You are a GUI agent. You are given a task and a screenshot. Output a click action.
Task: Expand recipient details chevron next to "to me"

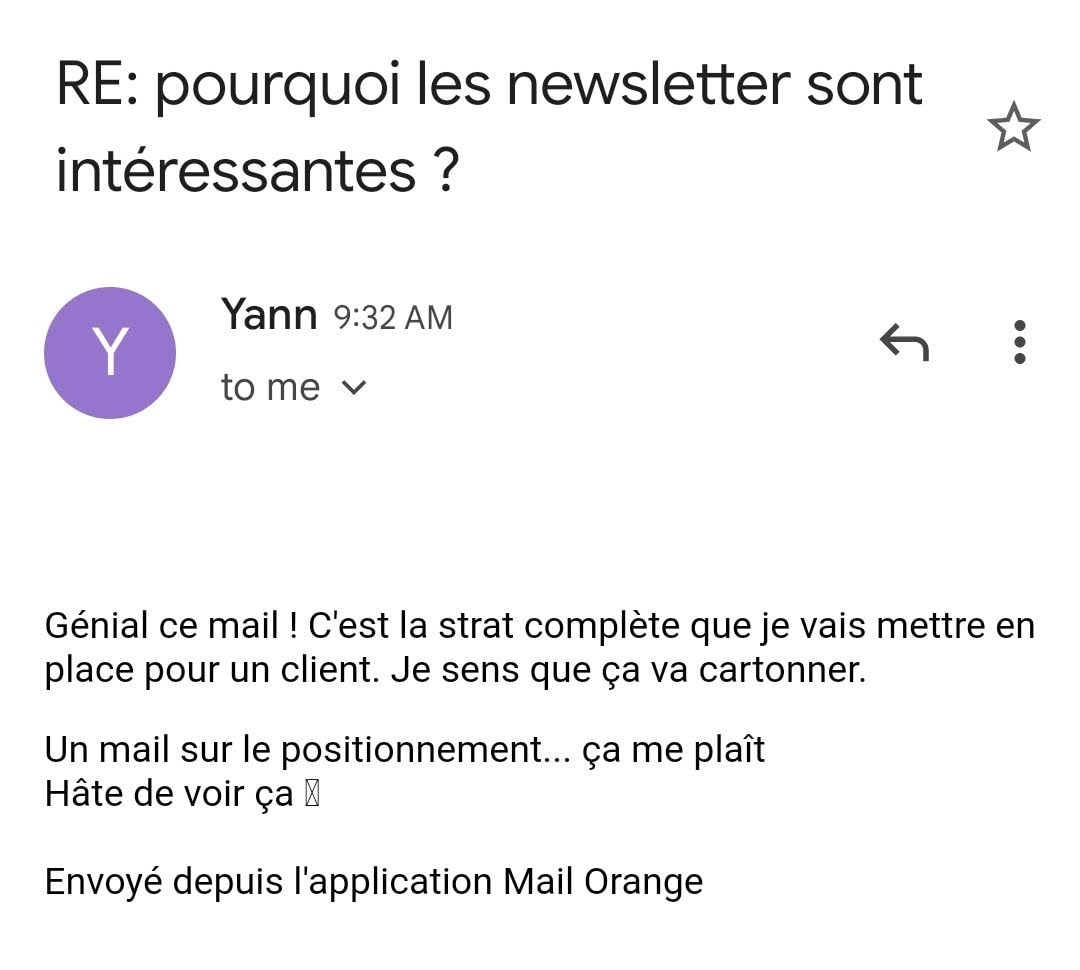tap(354, 388)
